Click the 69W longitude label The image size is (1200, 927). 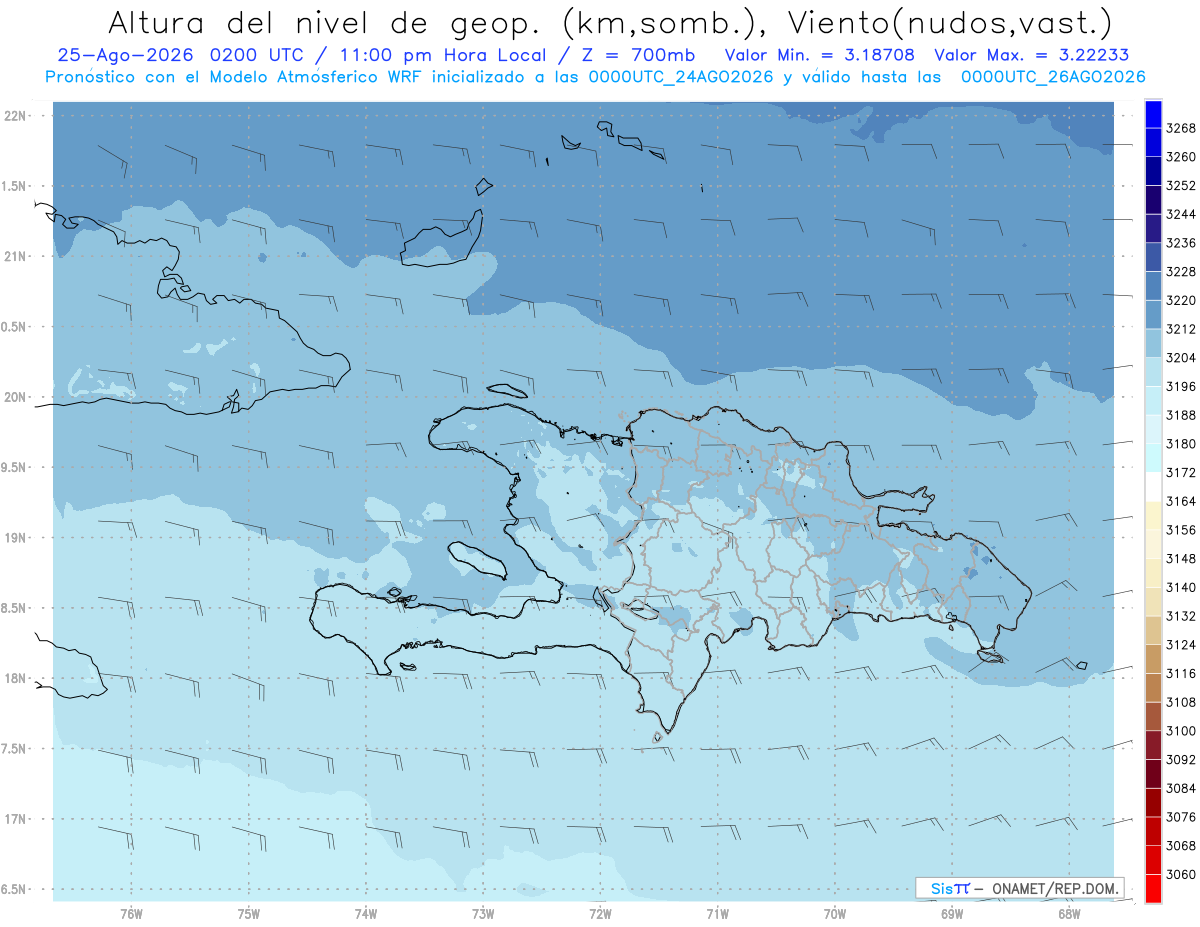coord(952,913)
